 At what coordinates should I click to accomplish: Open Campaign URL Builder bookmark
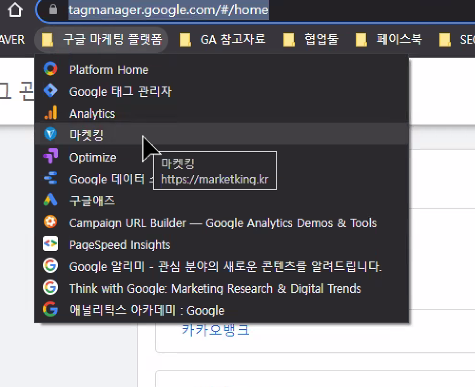[x=221, y=223]
